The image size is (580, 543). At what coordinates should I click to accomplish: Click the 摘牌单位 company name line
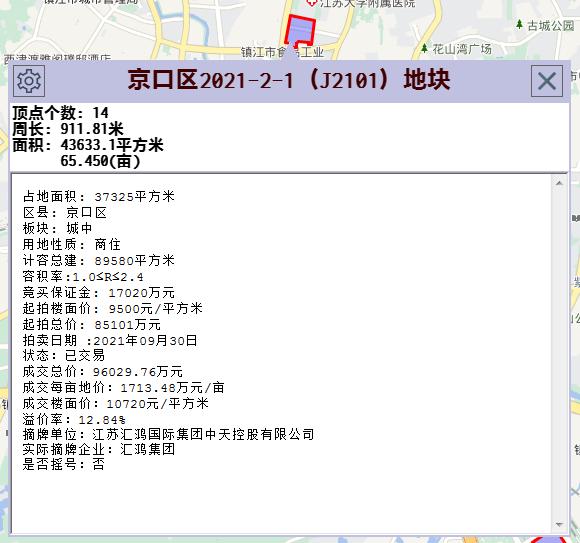(168, 434)
